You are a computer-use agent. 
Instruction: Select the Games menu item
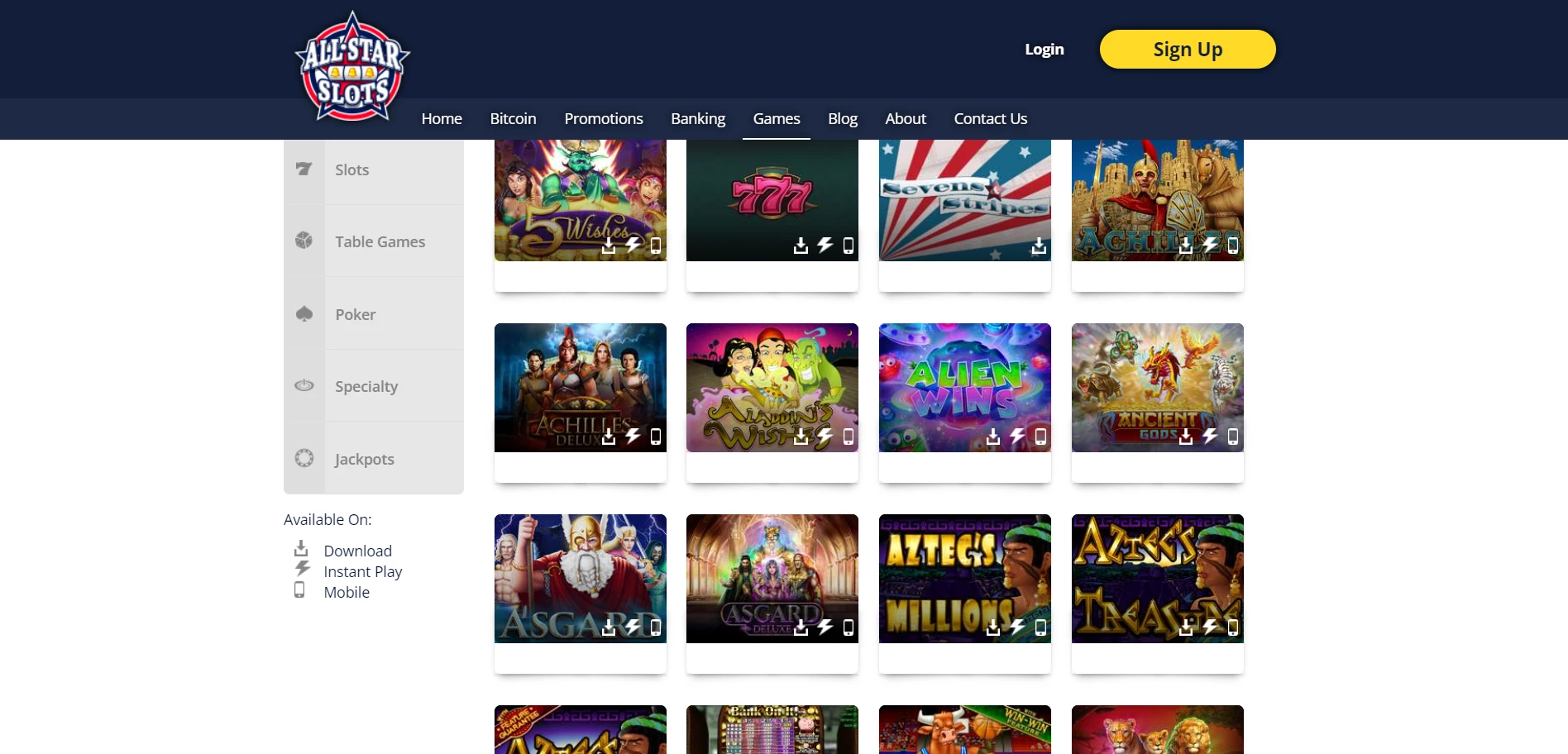[777, 119]
